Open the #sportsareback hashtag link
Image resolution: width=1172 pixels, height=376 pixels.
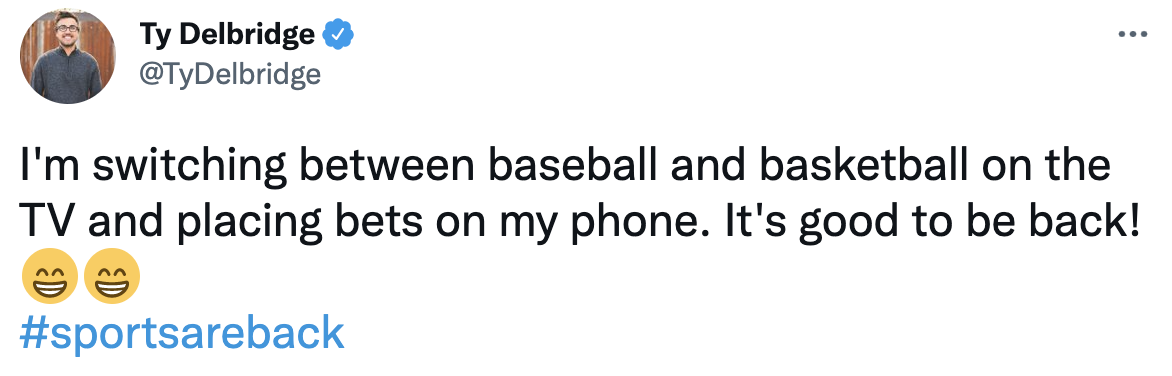coord(182,333)
